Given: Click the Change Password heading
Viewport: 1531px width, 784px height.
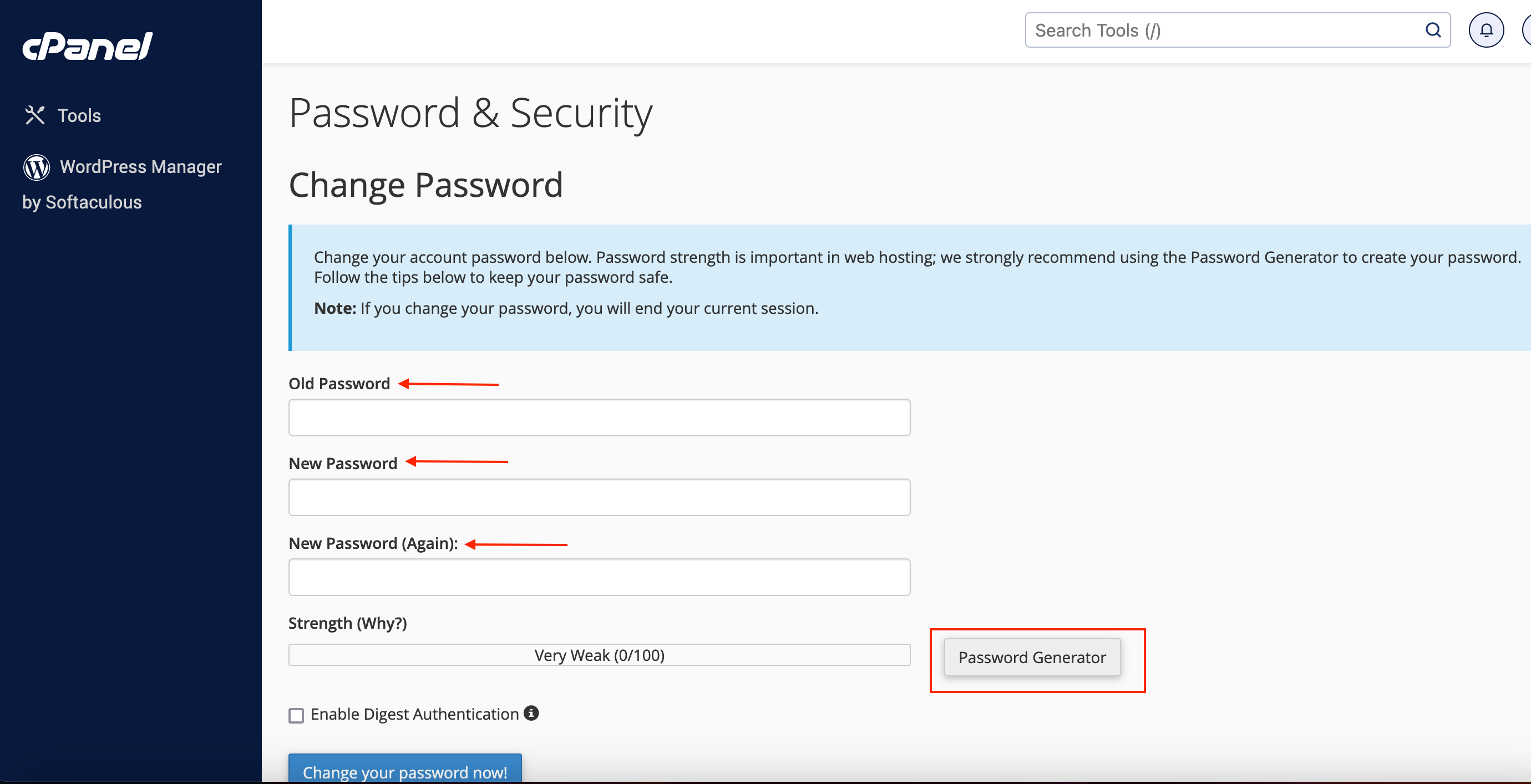Looking at the screenshot, I should pyautogui.click(x=425, y=185).
